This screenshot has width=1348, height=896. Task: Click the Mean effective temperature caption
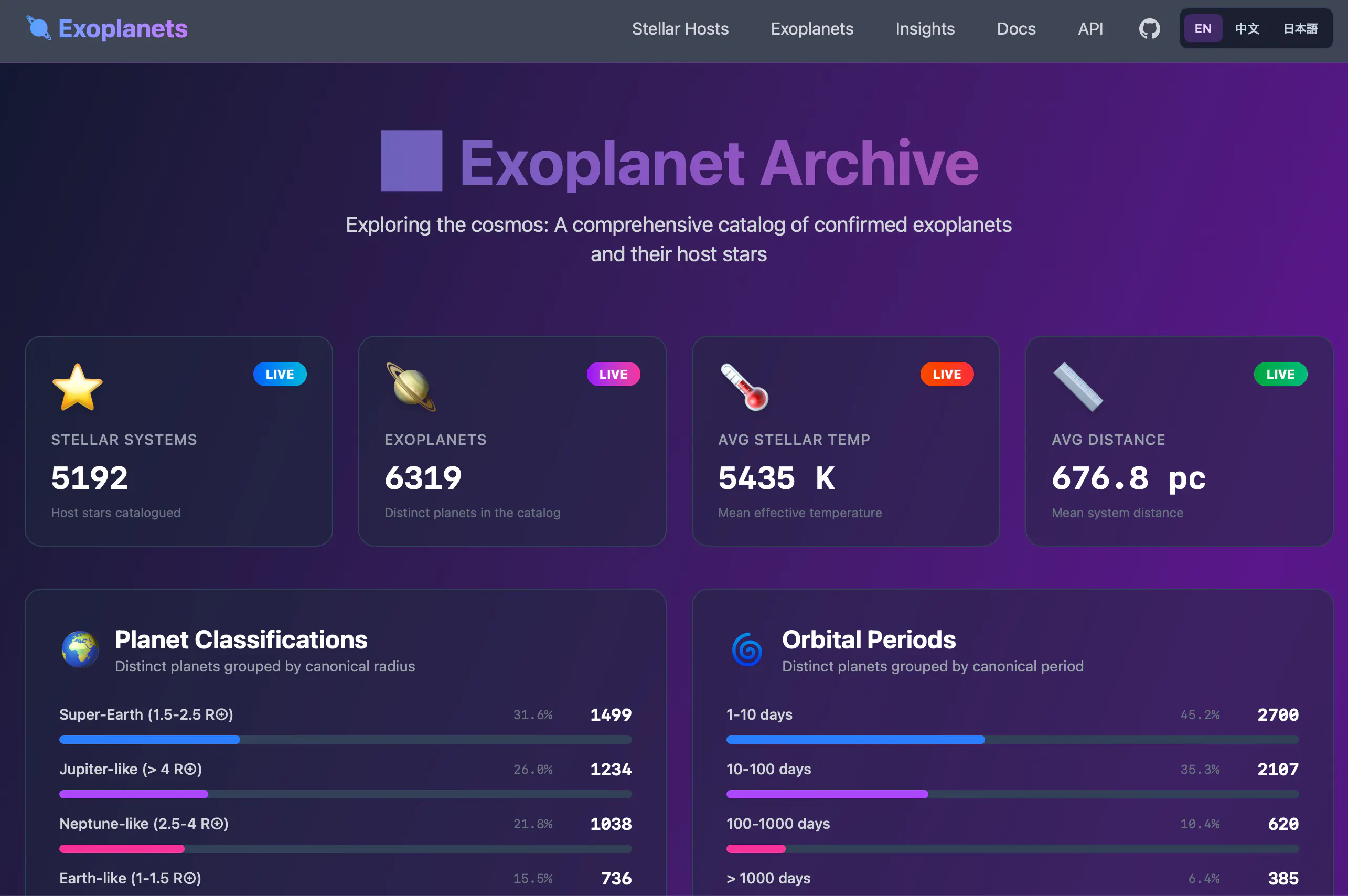[800, 513]
